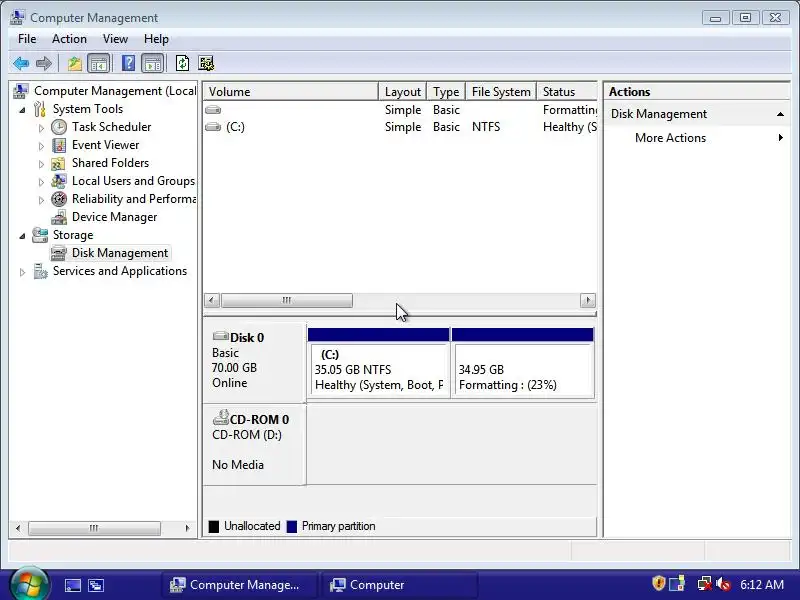Select the Disk 0 label panel
This screenshot has width=800, height=600.
[x=255, y=361]
